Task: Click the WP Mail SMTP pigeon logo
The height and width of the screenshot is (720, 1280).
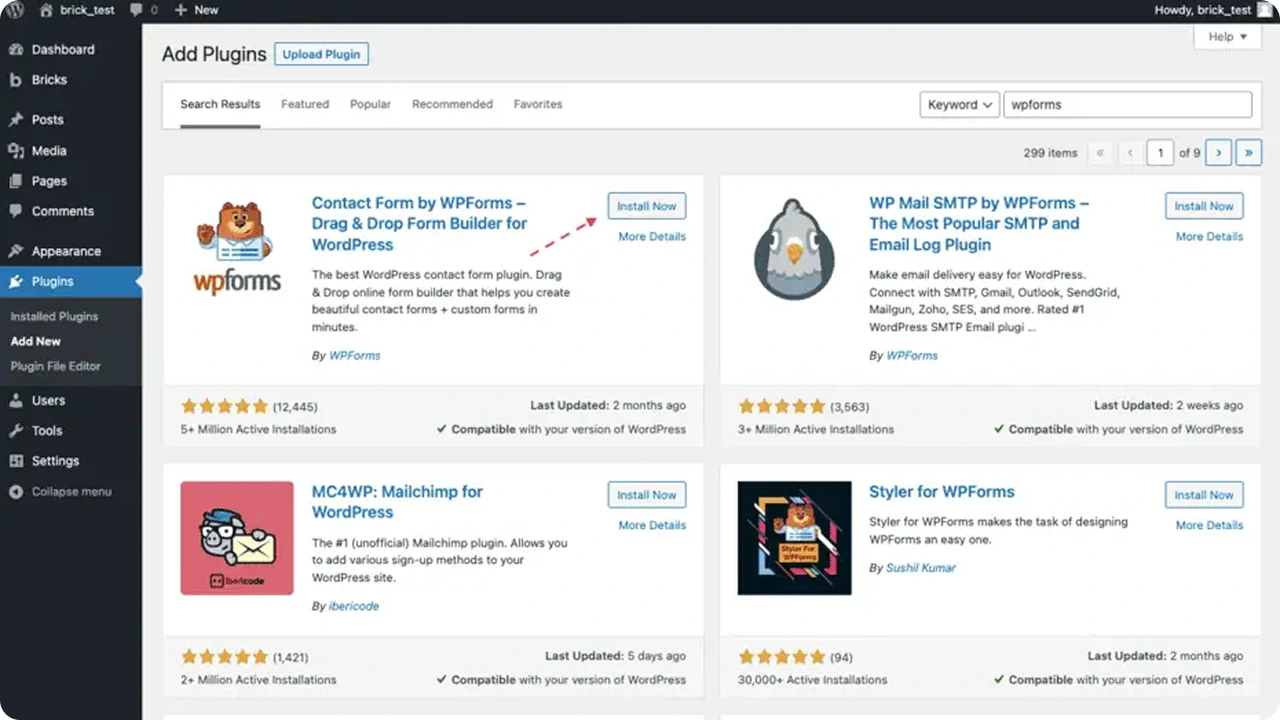Action: click(x=794, y=249)
